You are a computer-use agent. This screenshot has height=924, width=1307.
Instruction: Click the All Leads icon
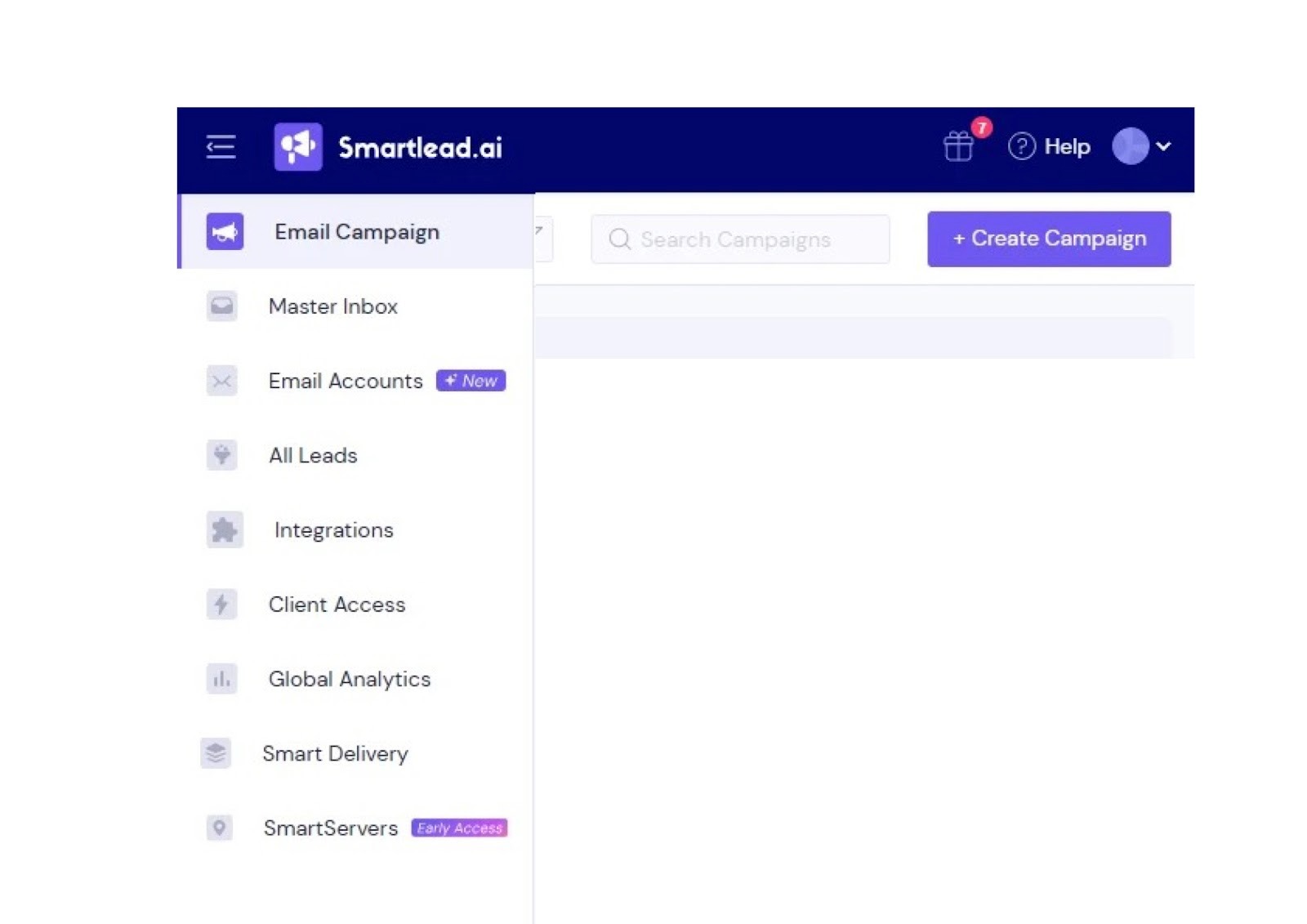(221, 455)
